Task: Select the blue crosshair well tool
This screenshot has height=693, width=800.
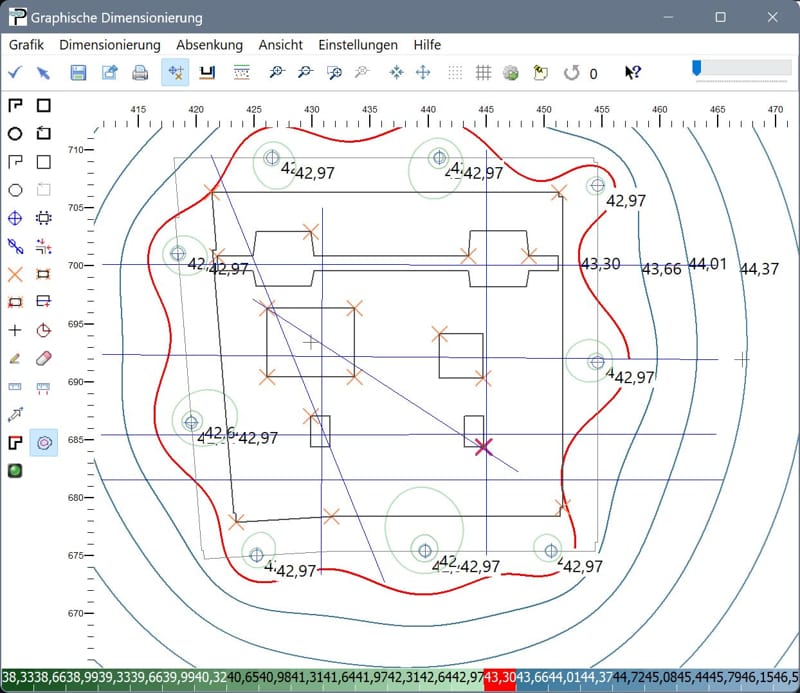Action: click(15, 218)
